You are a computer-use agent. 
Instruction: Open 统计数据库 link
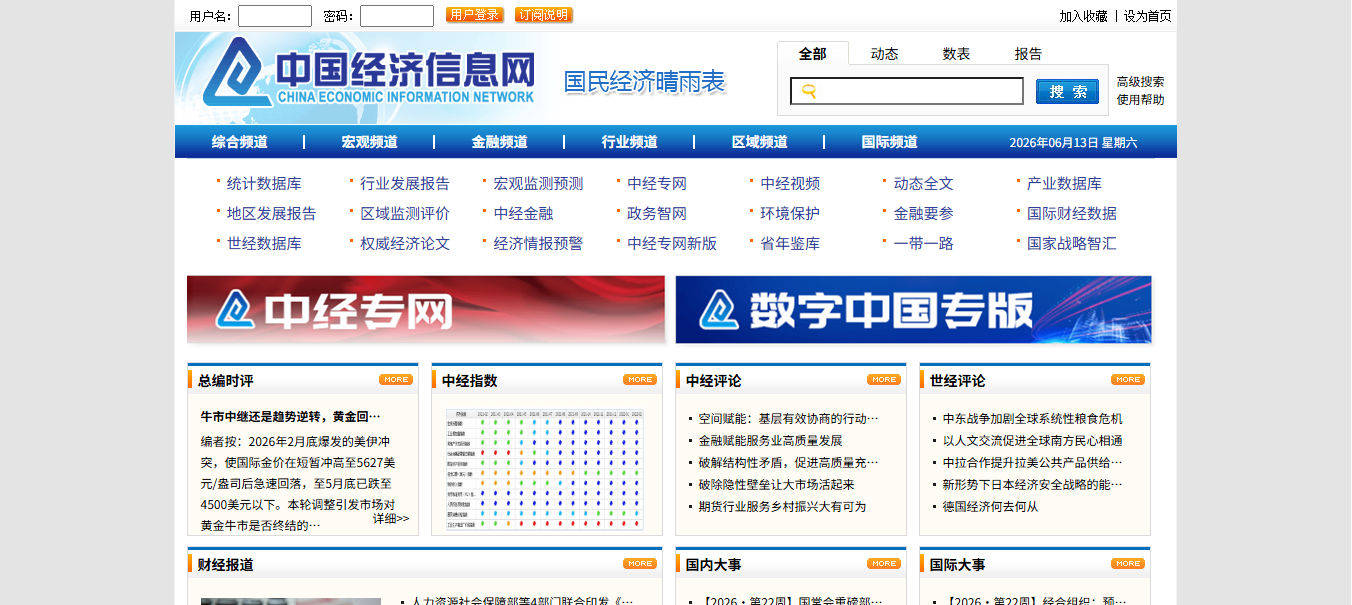click(264, 184)
